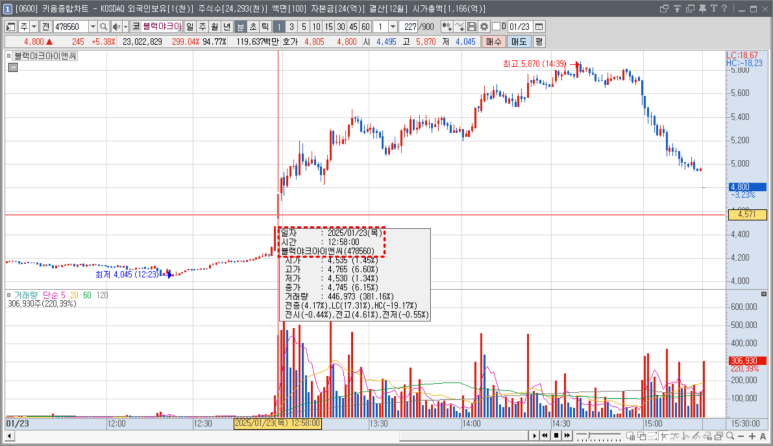Zoom in chart with plus icon
Image resolution: width=773 pixels, height=446 pixels.
click(752, 436)
